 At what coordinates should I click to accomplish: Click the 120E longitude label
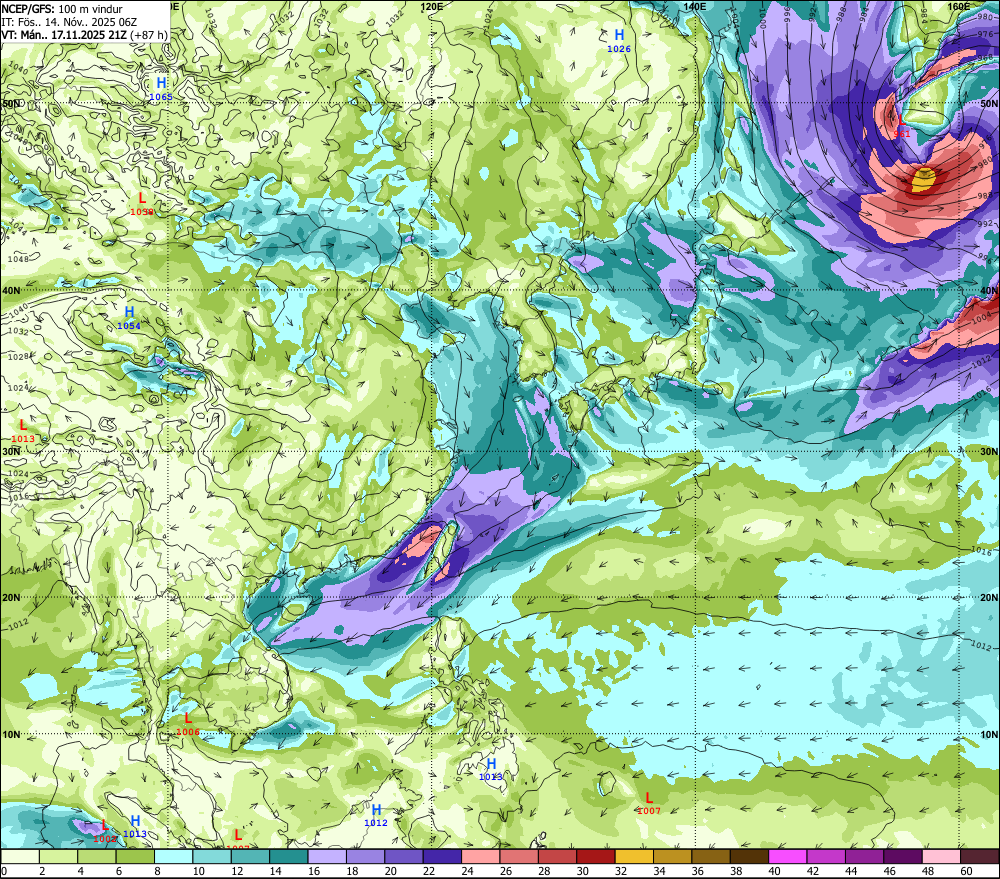[x=432, y=6]
